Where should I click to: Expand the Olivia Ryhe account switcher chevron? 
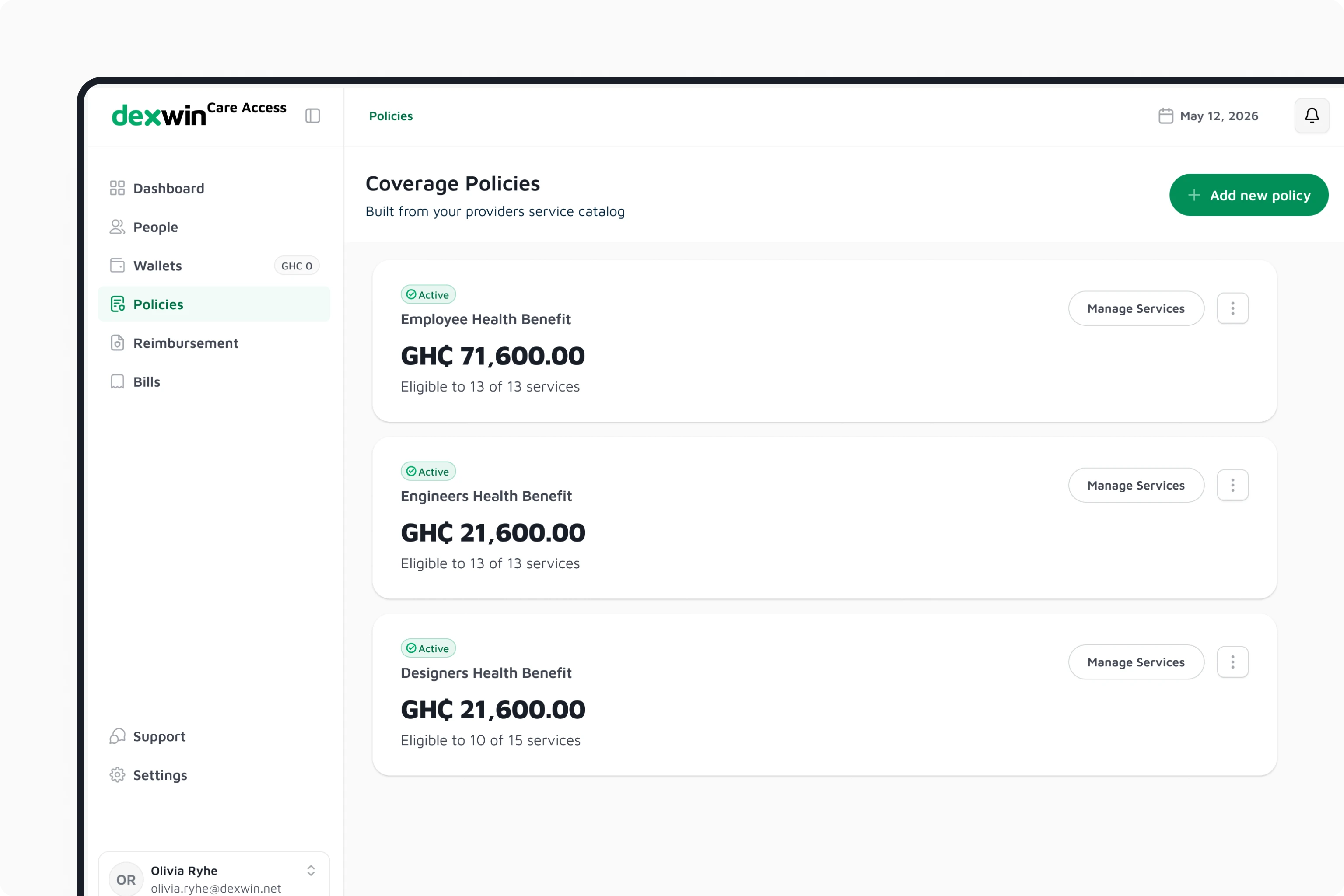[311, 870]
